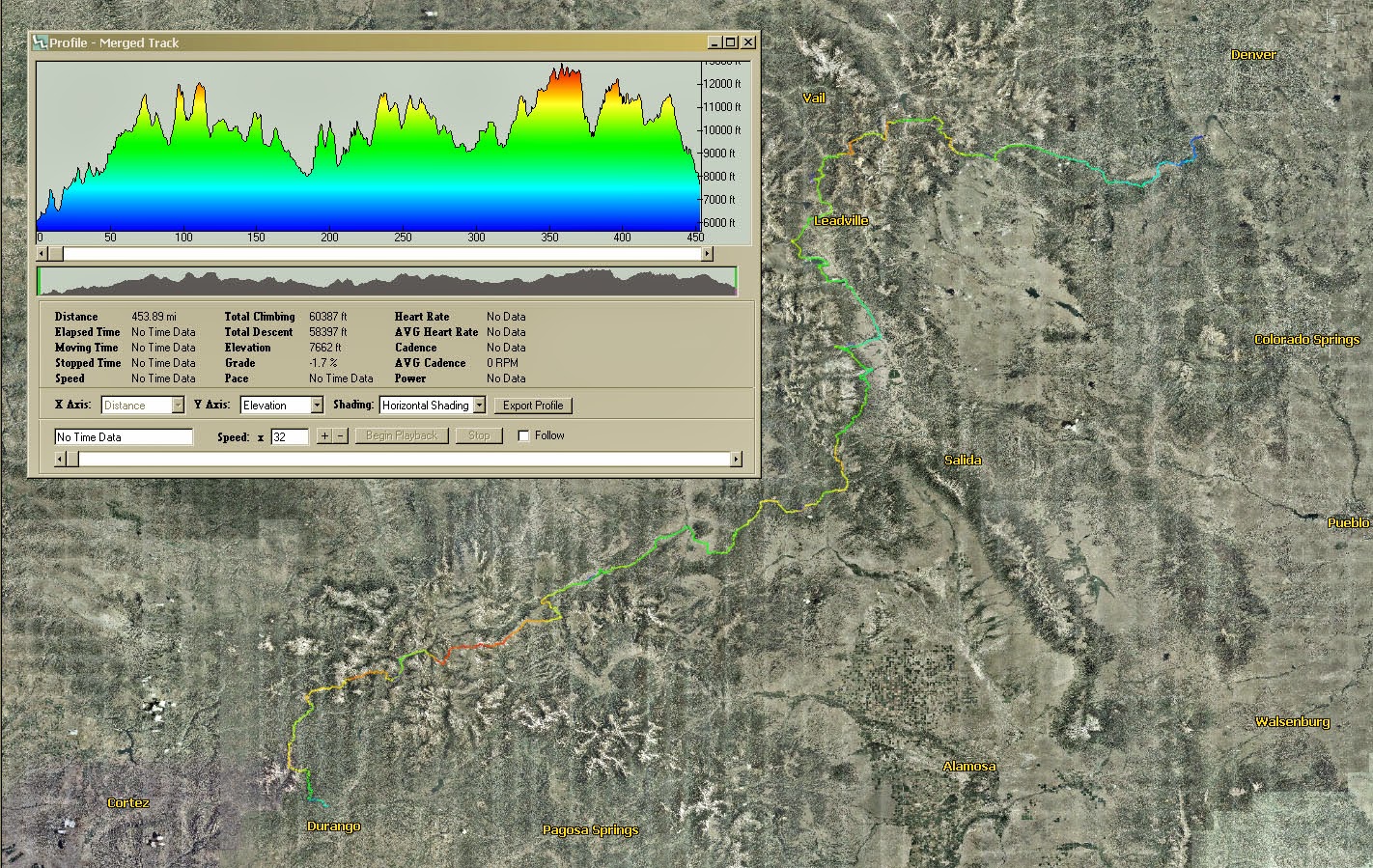Click the No Time Data field
Screen dimensions: 1373x868
tap(124, 437)
